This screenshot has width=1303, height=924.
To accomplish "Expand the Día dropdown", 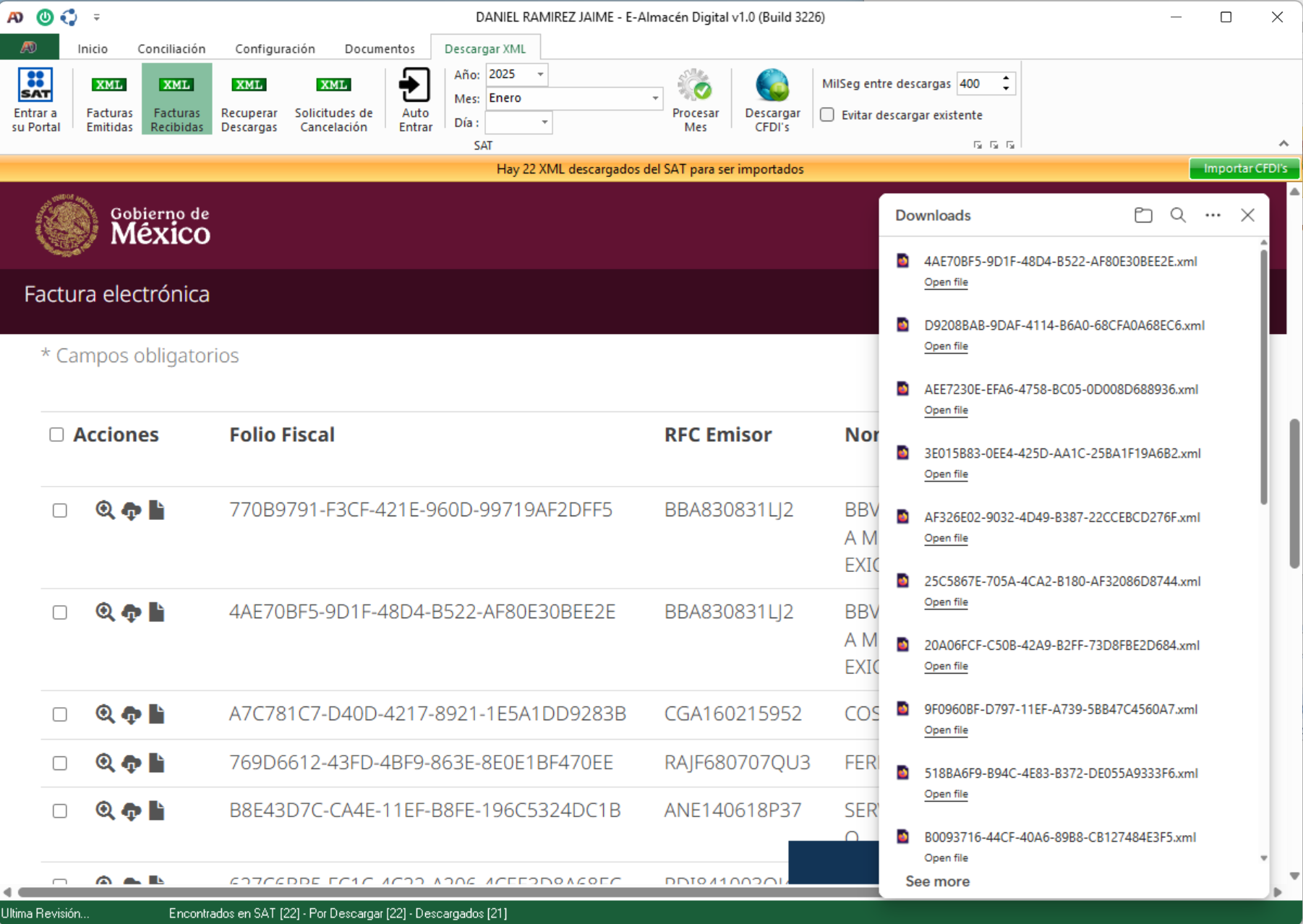I will click(544, 123).
